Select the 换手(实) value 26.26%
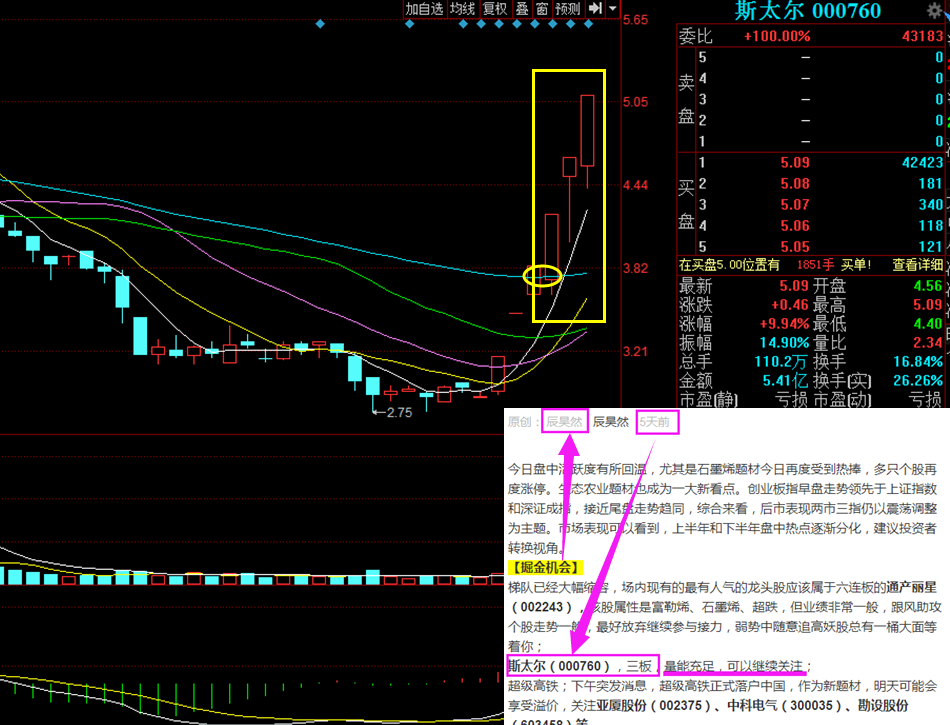This screenshot has height=725, width=950. click(918, 381)
